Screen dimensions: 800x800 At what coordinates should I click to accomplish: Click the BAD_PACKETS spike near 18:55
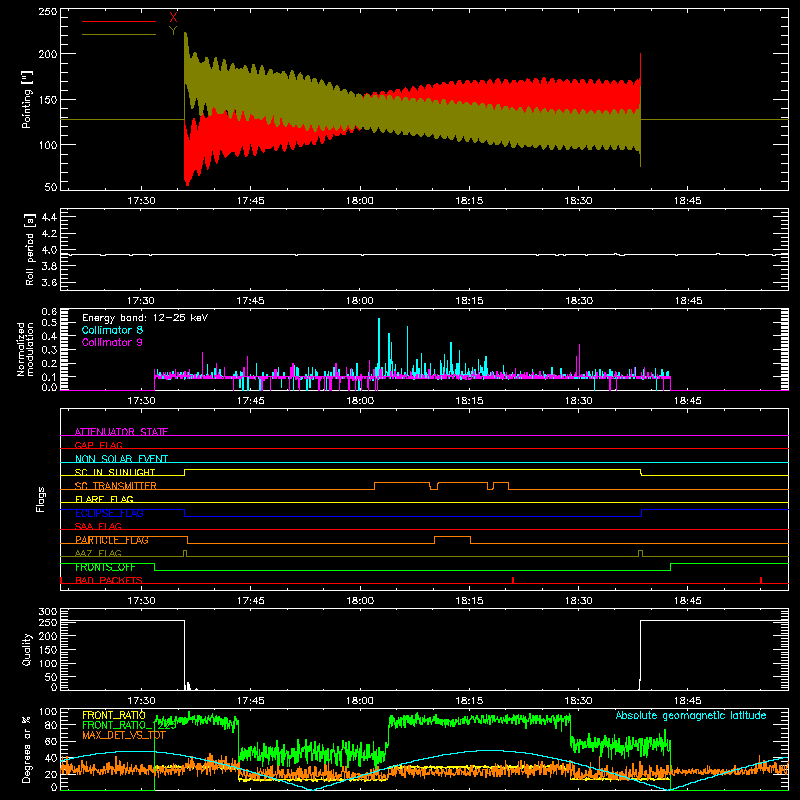(761, 580)
